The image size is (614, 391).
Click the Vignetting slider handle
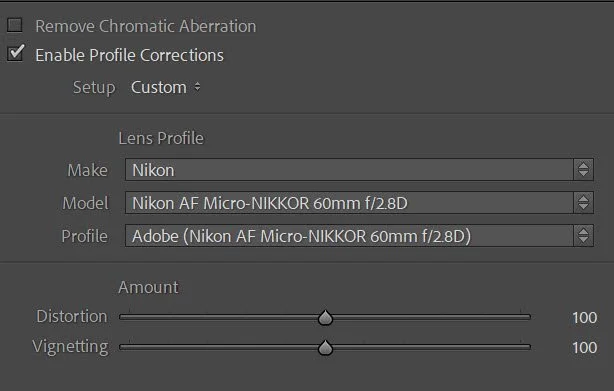click(x=325, y=348)
